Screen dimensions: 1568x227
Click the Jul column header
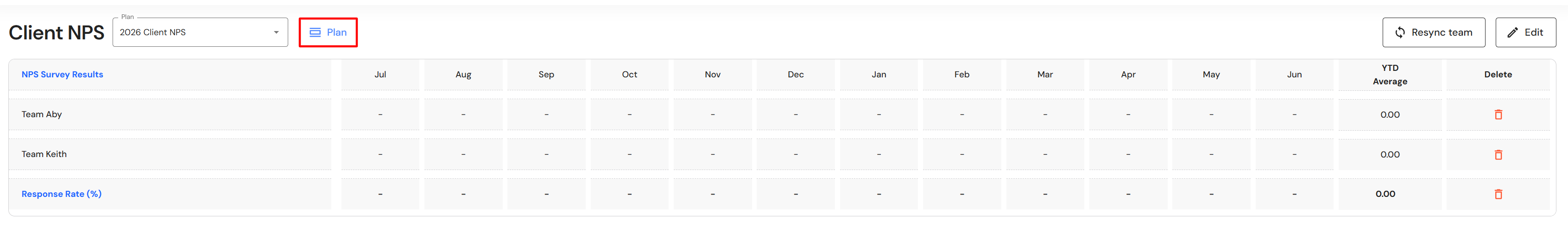tap(380, 74)
